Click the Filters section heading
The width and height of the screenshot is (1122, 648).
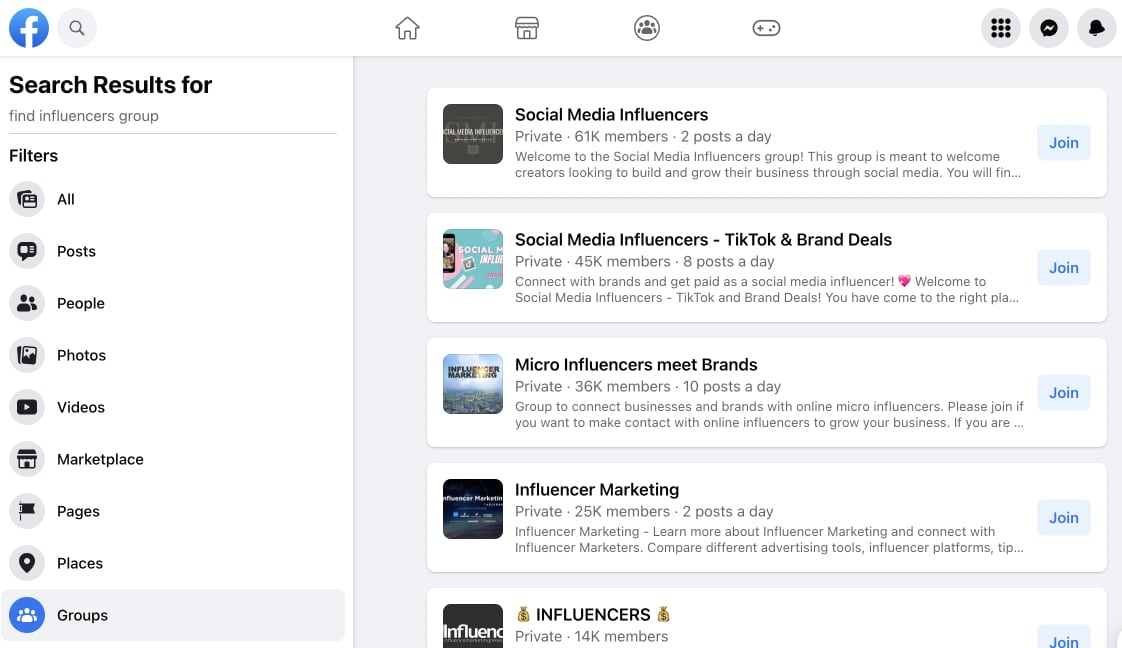pos(34,156)
